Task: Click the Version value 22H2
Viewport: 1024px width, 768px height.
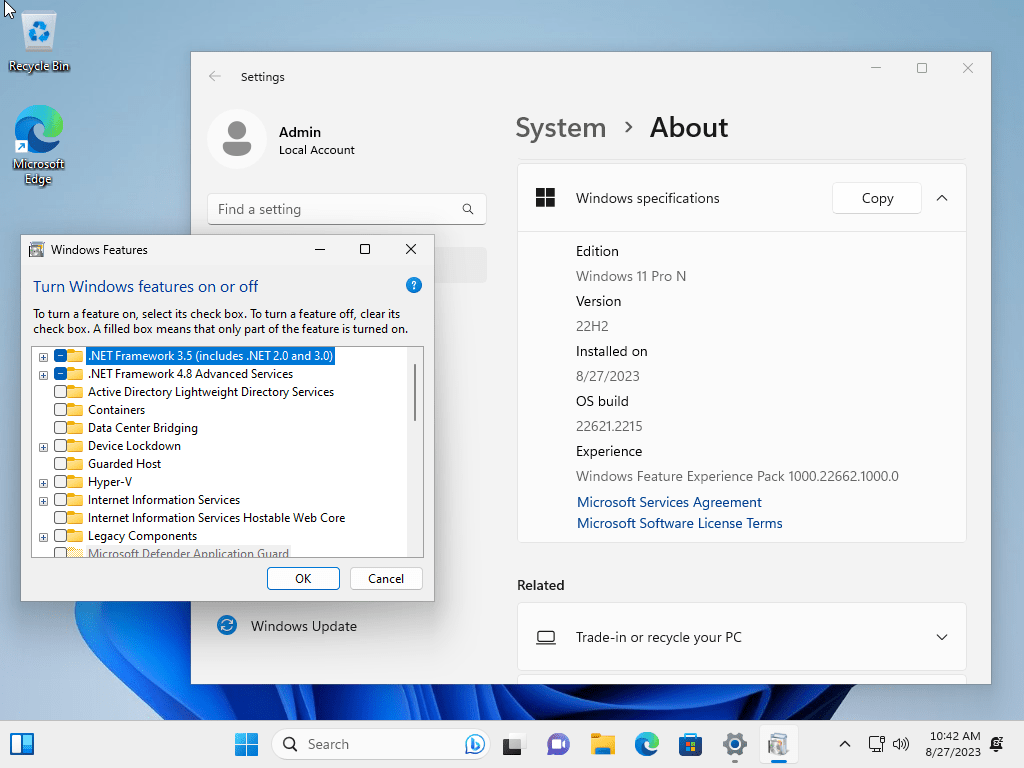Action: point(592,326)
